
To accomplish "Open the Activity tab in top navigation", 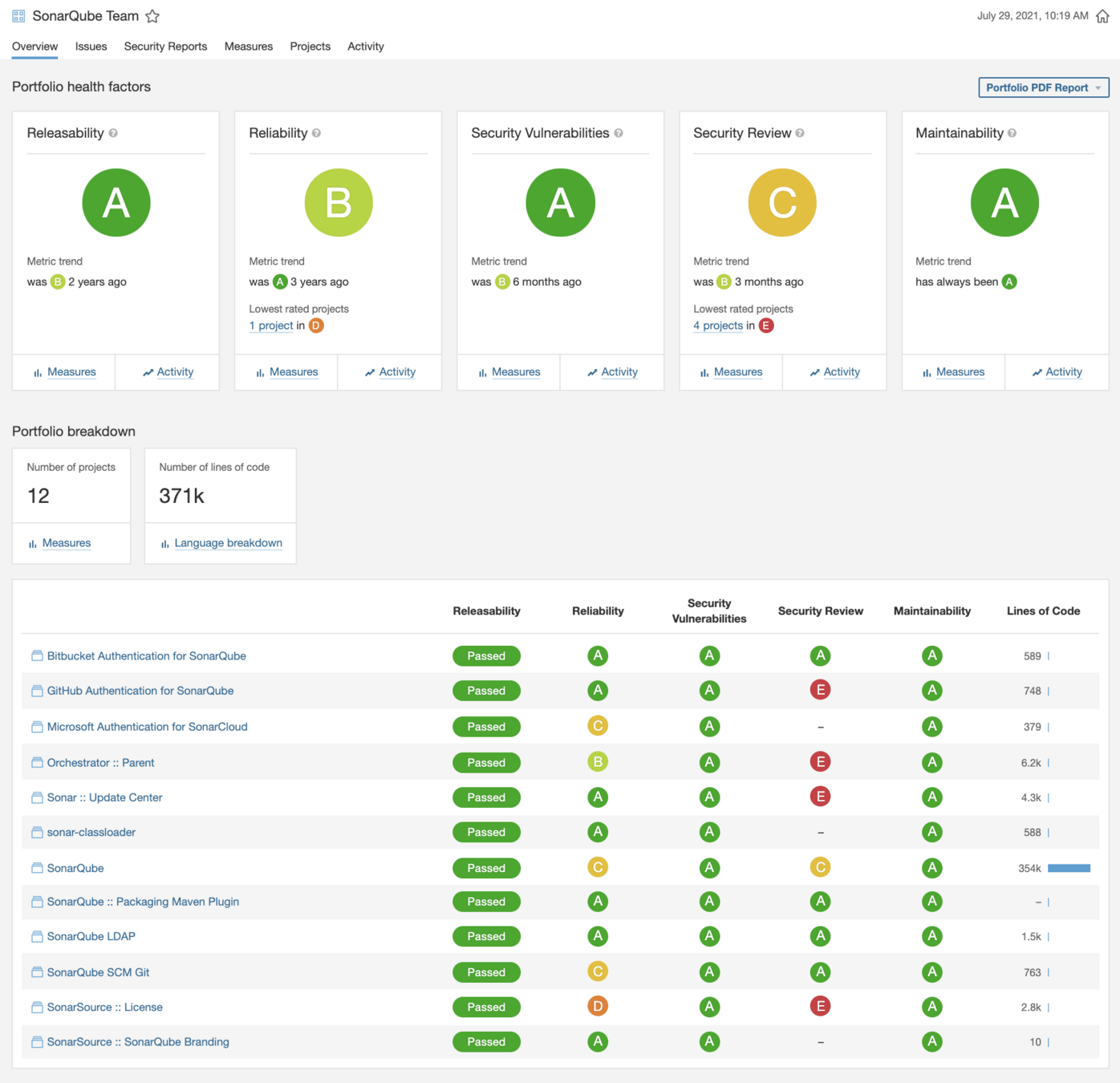I will (365, 47).
